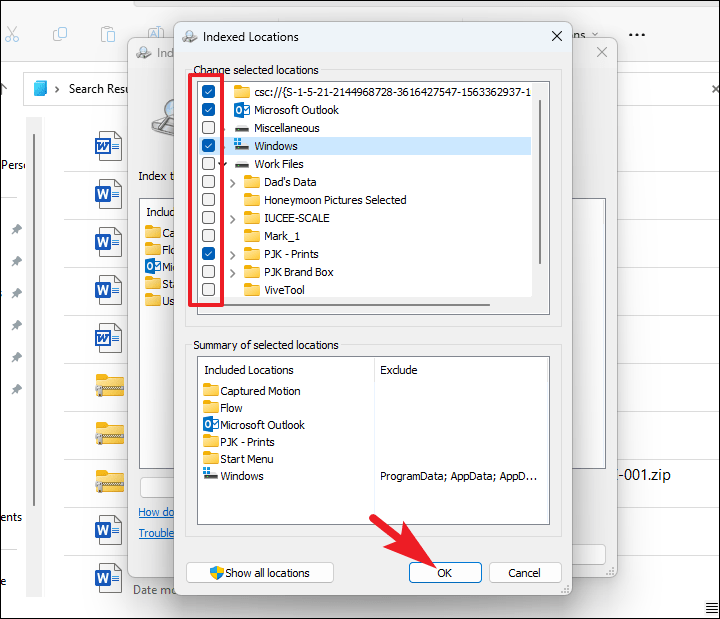Viewport: 720px width, 619px height.
Task: Click the Indexed Locations title icon
Action: pos(190,37)
